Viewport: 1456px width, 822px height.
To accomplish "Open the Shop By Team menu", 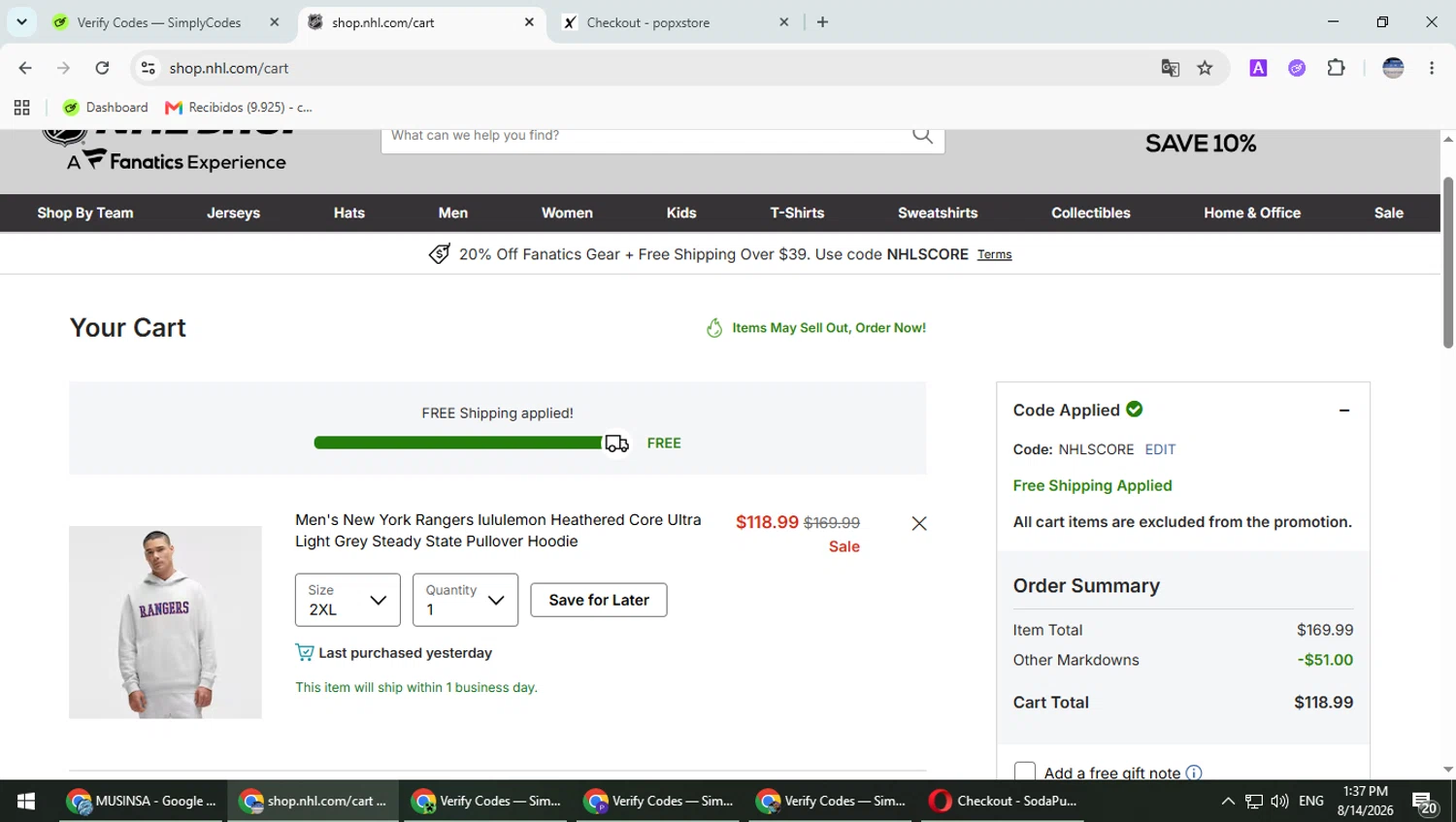I will 85,213.
